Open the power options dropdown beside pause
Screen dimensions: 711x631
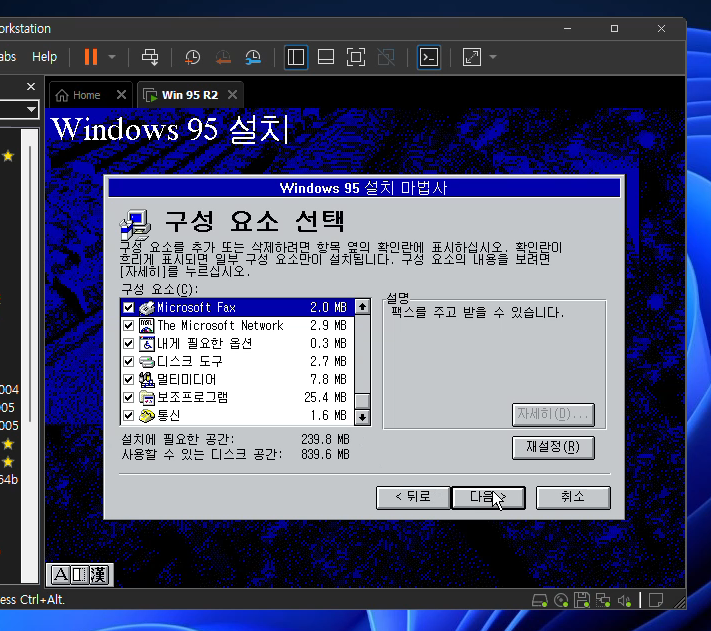coord(112,57)
